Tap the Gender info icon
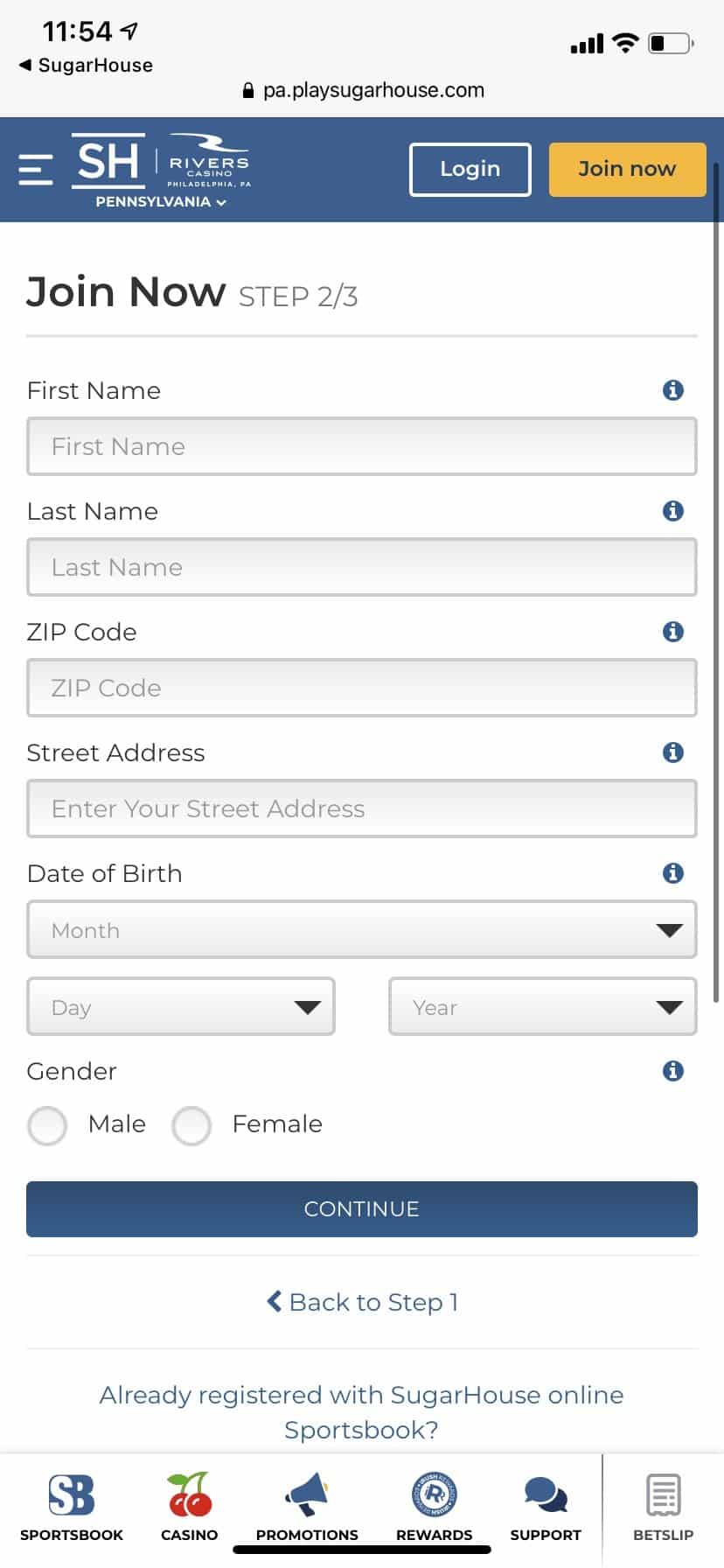The image size is (724, 1568). pyautogui.click(x=672, y=1071)
